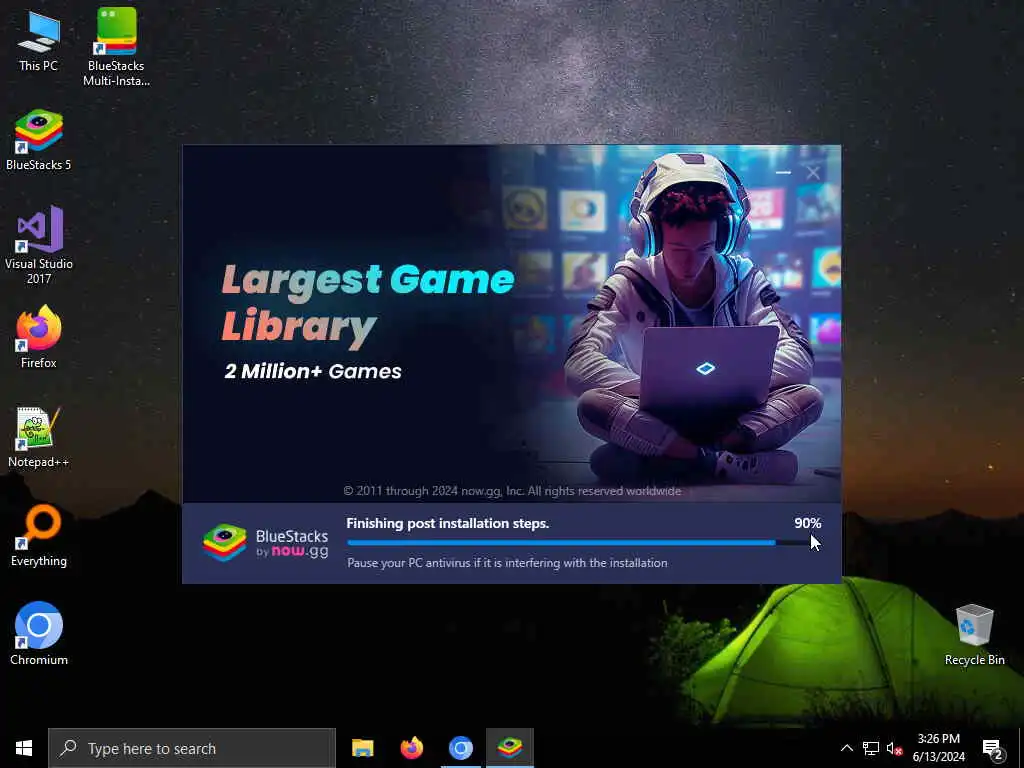Click the 'Pause your PC antivirus' hint text
Viewport: 1024px width, 768px height.
click(507, 562)
